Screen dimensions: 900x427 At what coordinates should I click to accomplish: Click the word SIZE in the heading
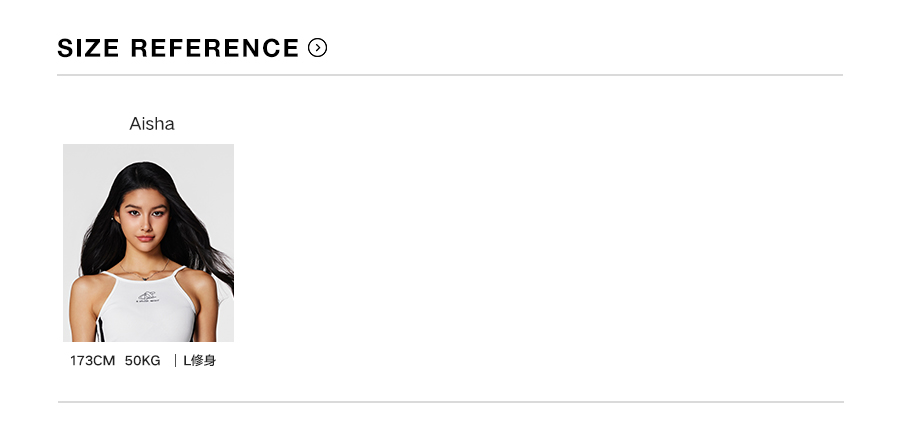88,48
